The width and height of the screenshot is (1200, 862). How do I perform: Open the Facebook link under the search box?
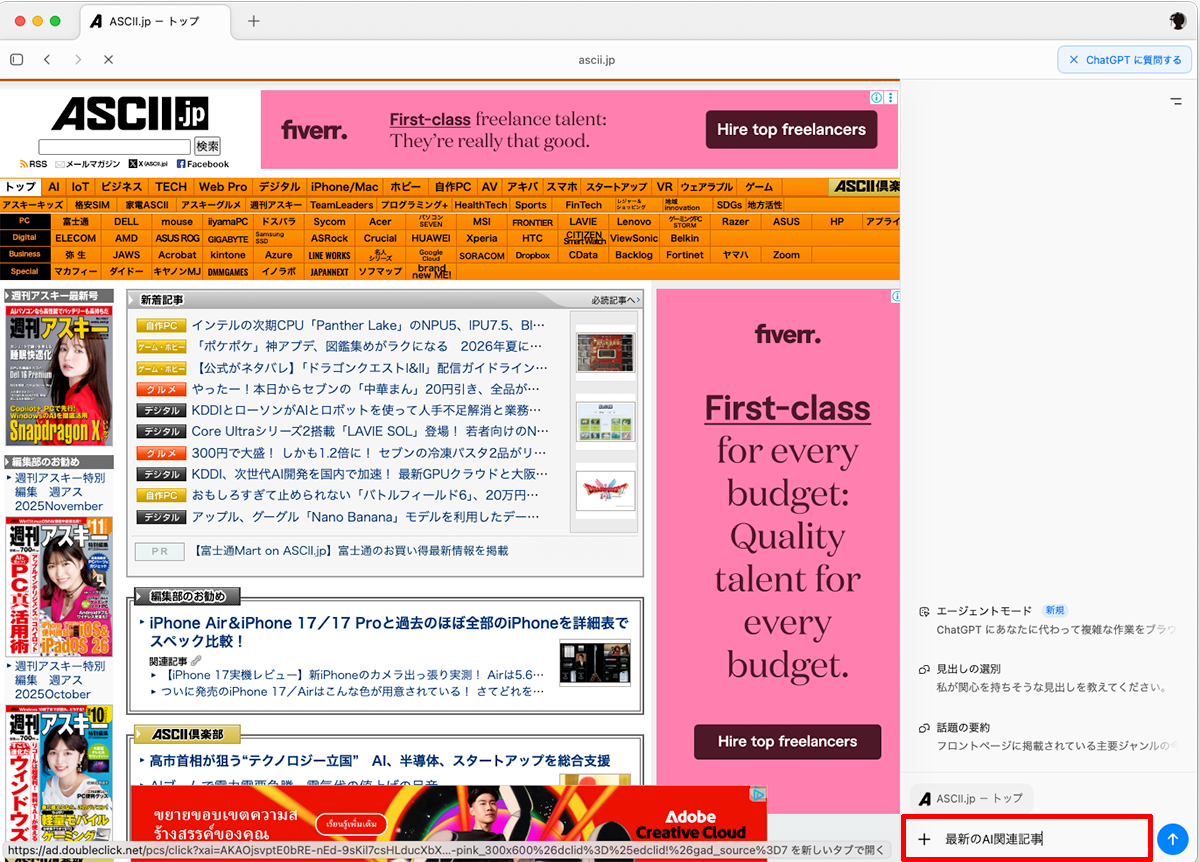(x=203, y=164)
